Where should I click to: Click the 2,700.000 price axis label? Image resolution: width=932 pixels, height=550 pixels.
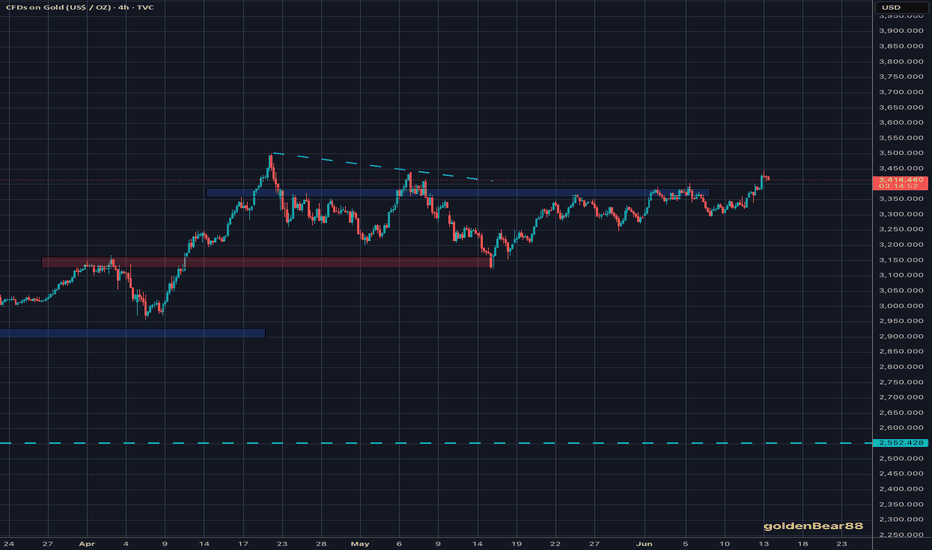click(x=900, y=397)
